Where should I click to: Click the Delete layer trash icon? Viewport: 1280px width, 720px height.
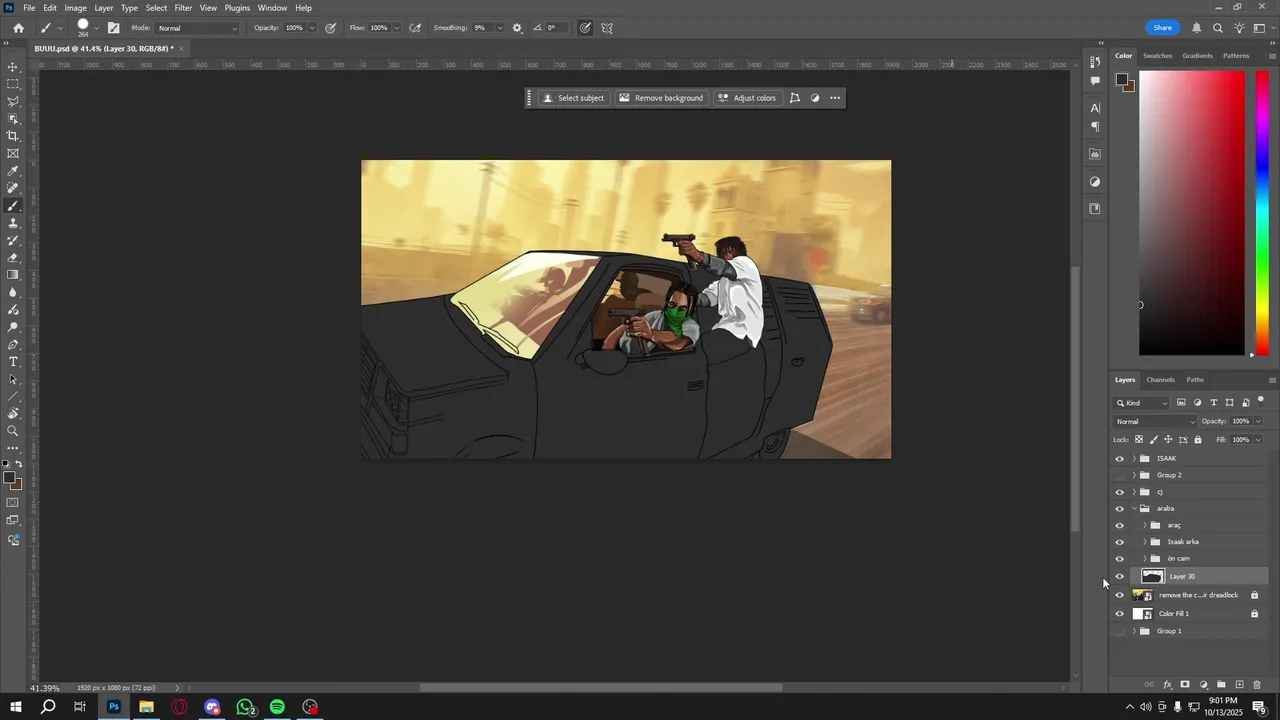[x=1257, y=685]
